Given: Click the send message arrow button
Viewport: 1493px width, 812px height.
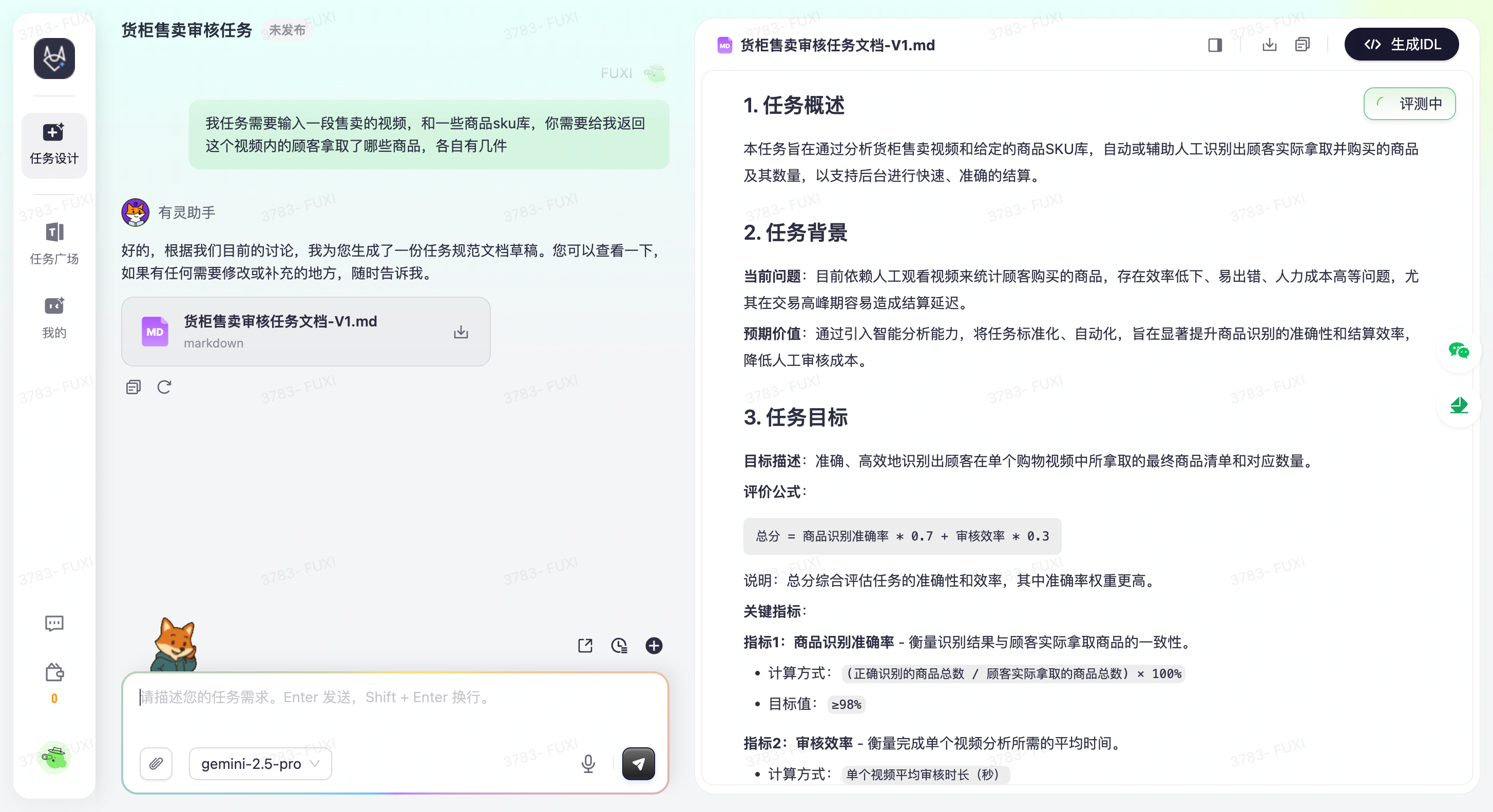Looking at the screenshot, I should click(638, 763).
